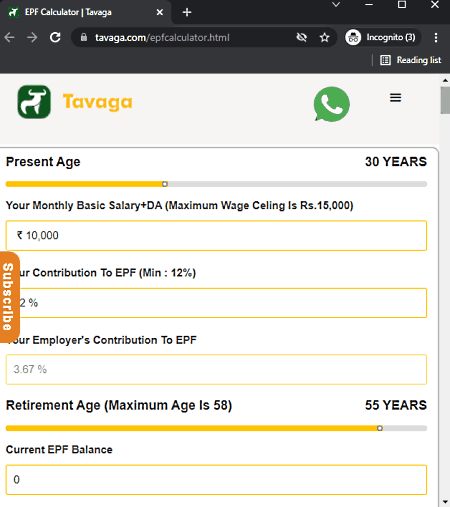Open the hamburger navigation menu
This screenshot has height=507, width=450.
coord(395,98)
